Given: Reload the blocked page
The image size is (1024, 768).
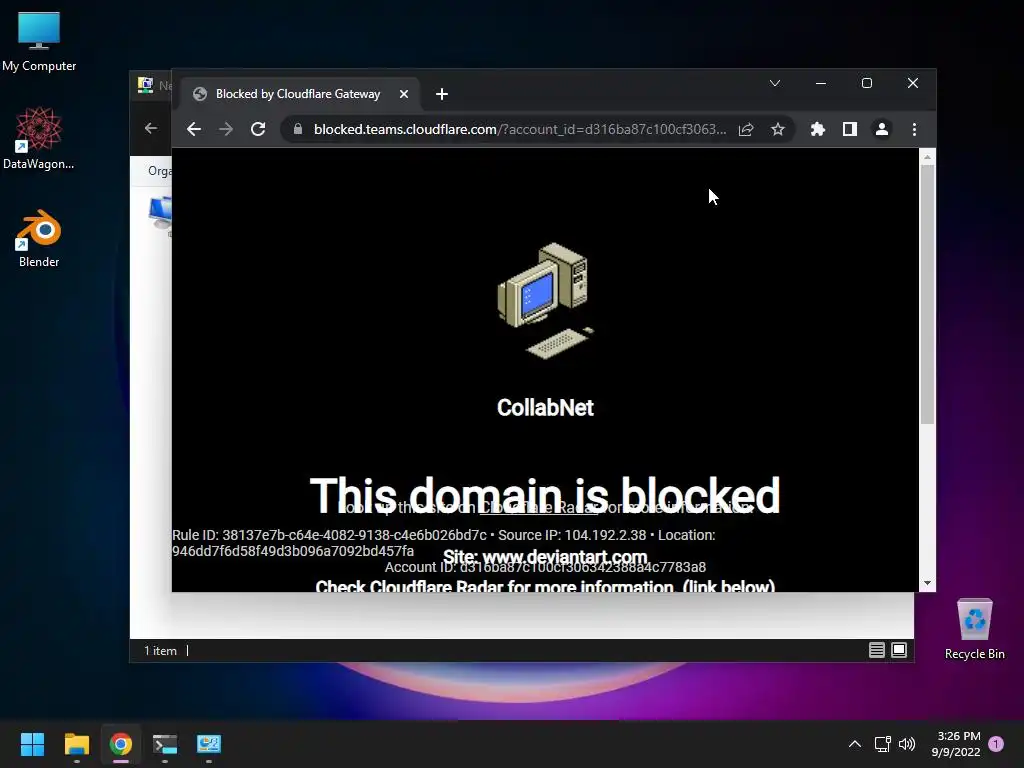Looking at the screenshot, I should [x=258, y=129].
